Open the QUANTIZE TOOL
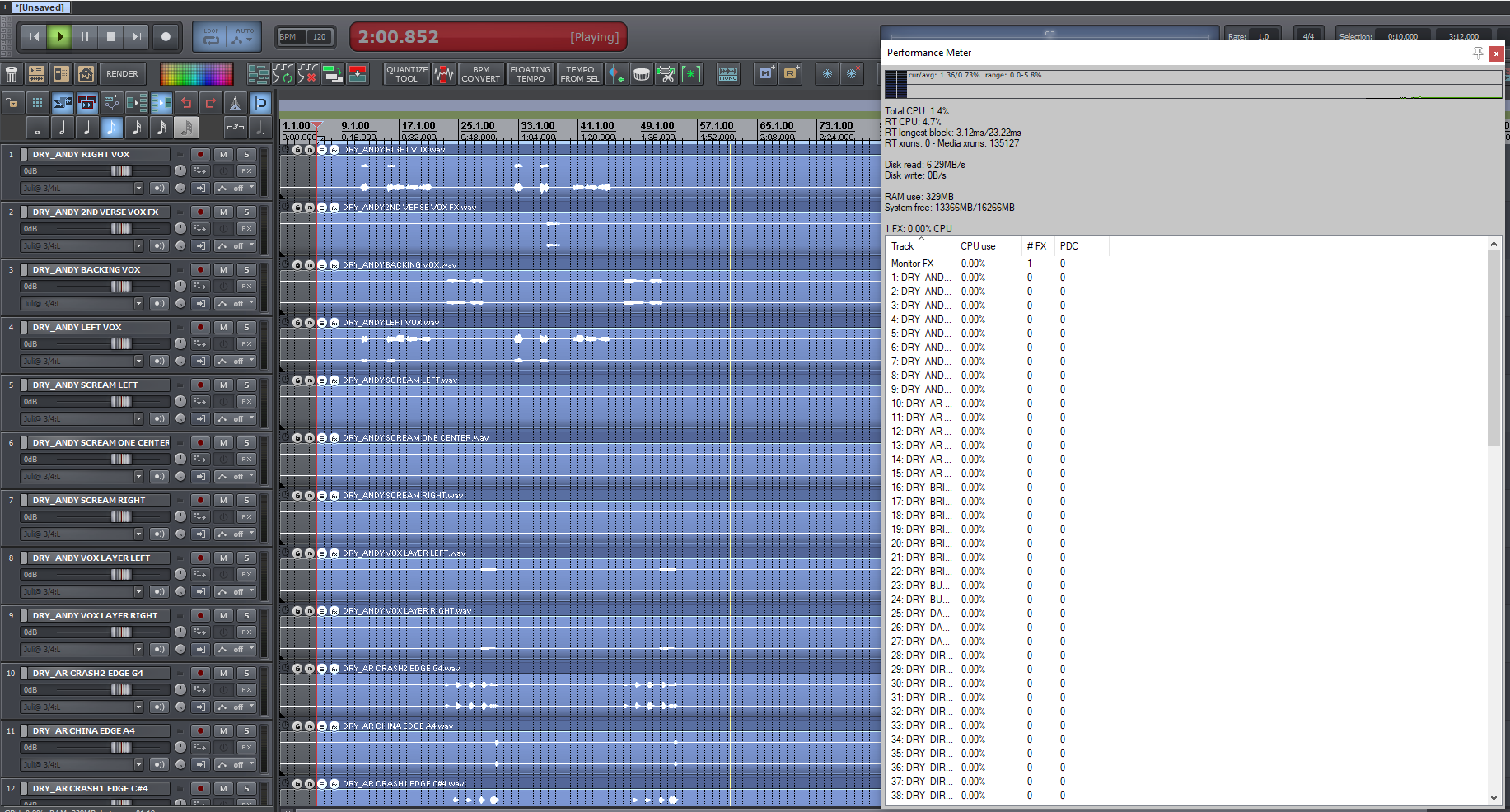The image size is (1510, 812). click(x=407, y=74)
